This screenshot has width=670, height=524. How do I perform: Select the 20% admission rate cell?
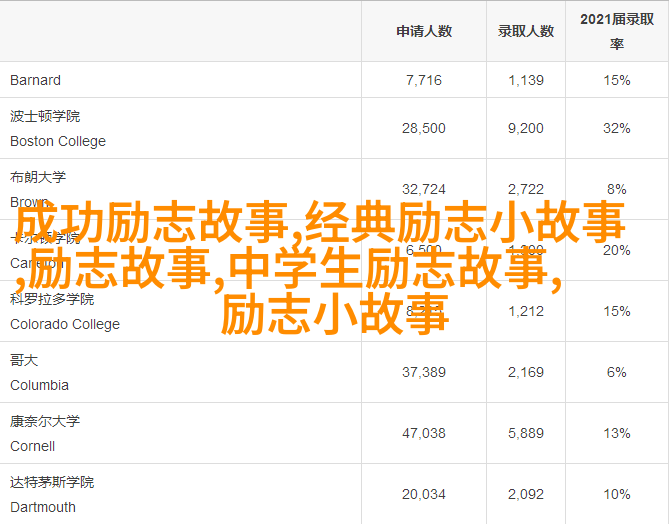[x=617, y=250]
